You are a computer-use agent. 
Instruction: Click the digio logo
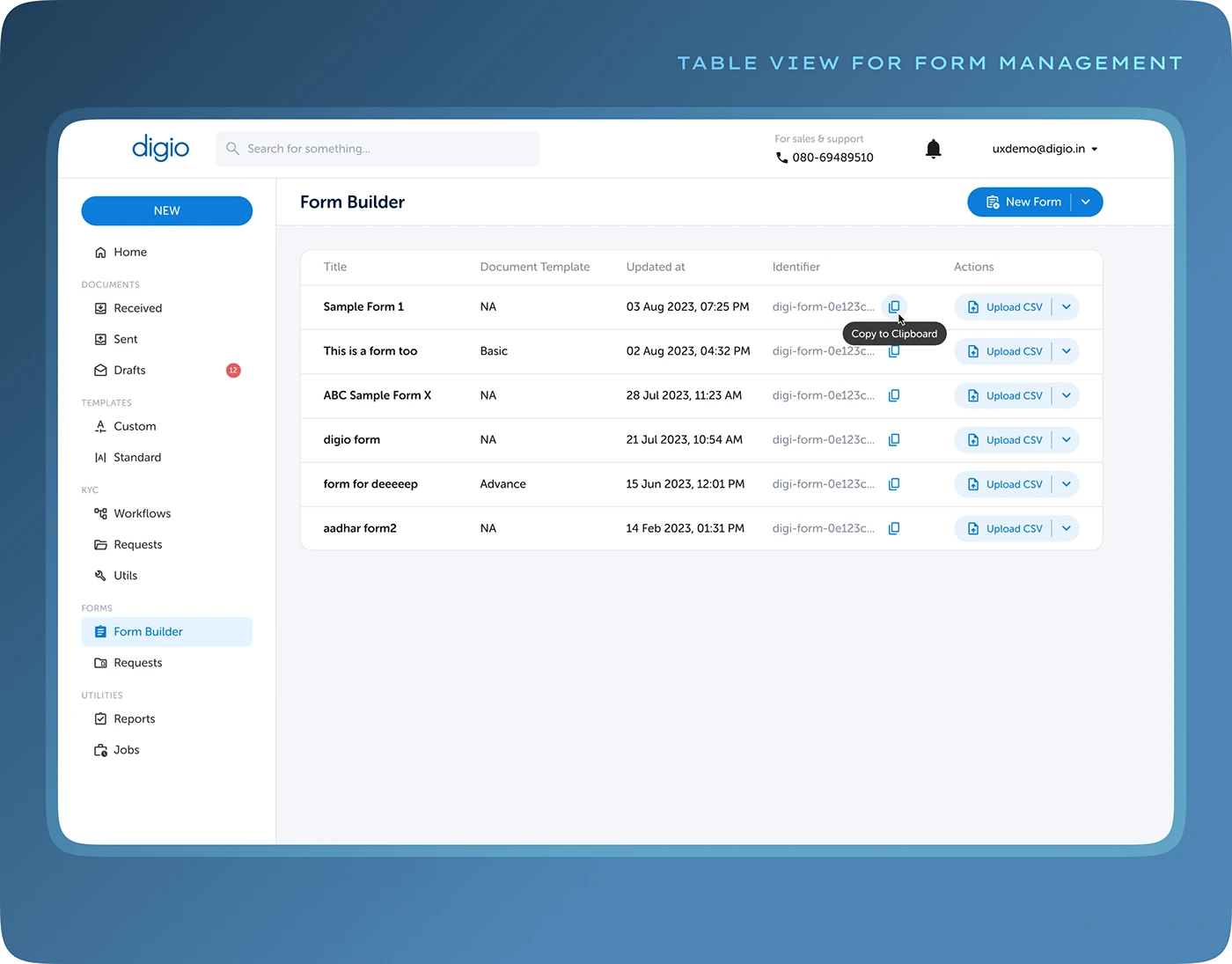coord(160,147)
